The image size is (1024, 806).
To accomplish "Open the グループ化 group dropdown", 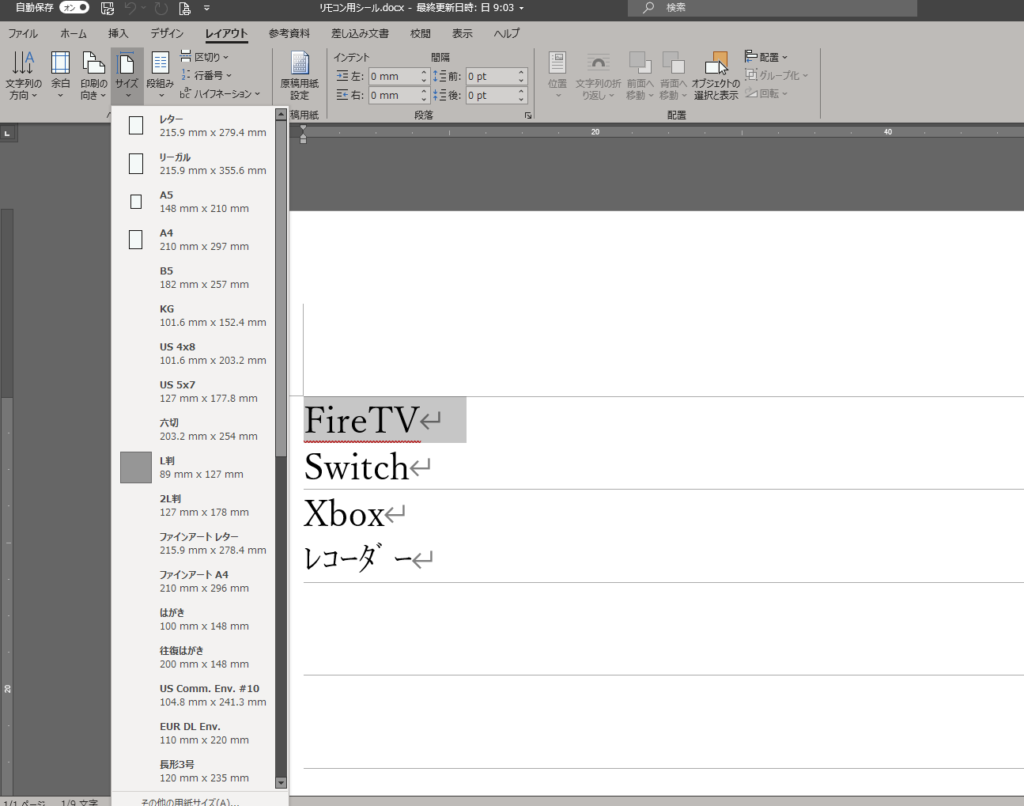I will click(x=776, y=75).
